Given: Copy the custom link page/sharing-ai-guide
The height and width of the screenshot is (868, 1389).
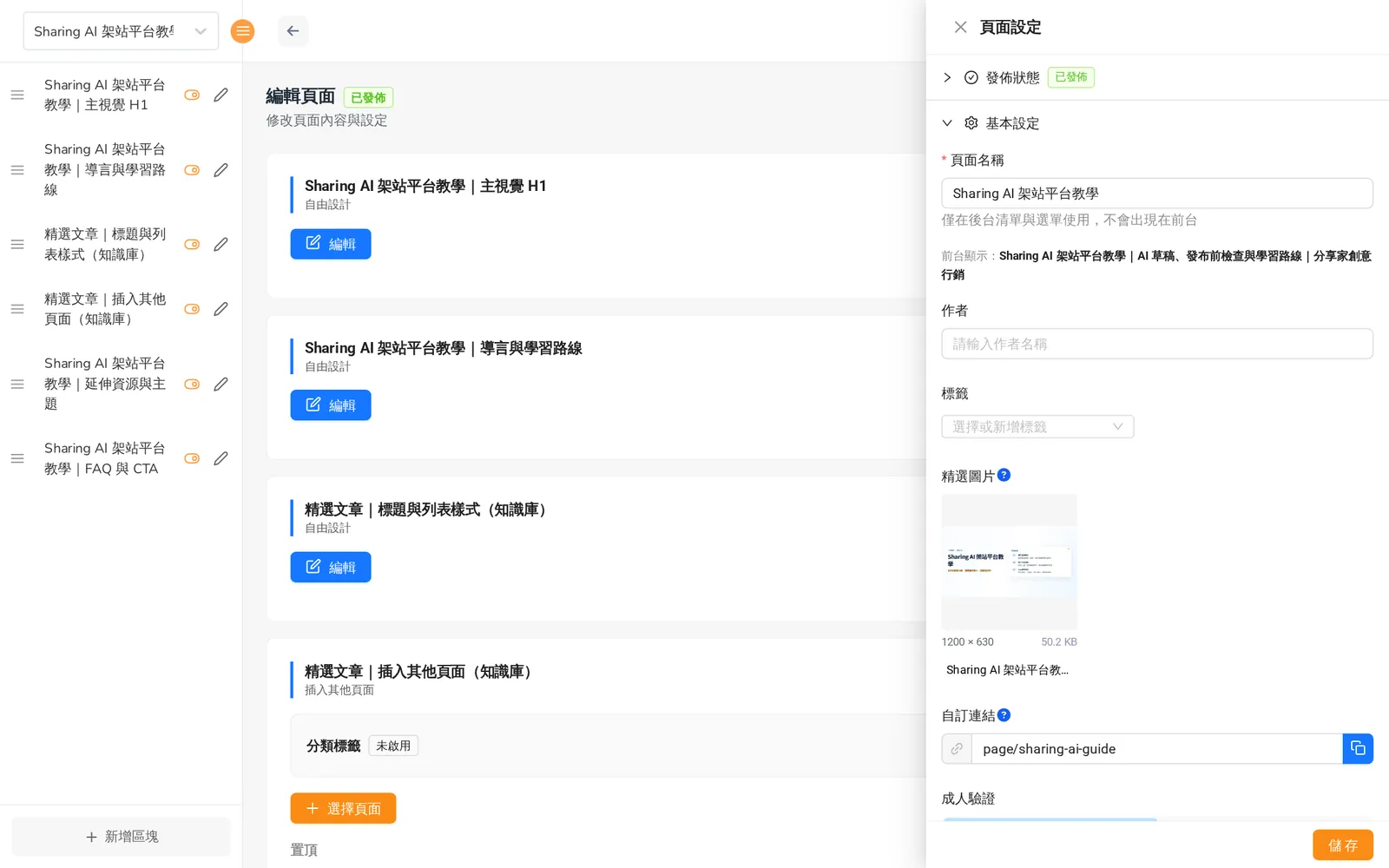Looking at the screenshot, I should [1358, 748].
